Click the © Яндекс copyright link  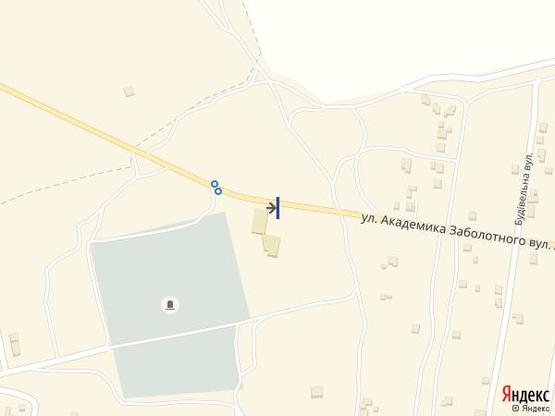(532, 408)
